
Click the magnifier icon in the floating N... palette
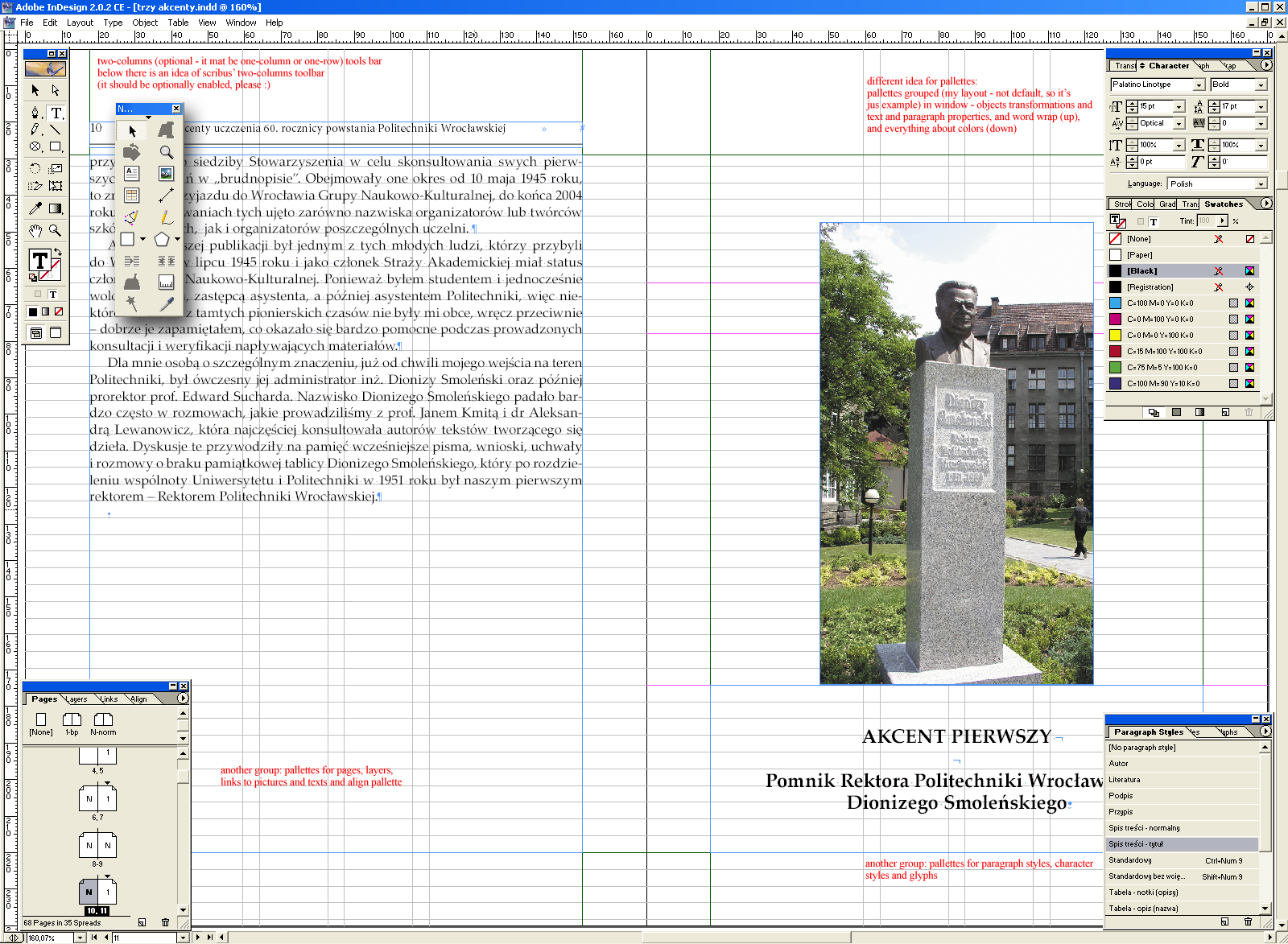pyautogui.click(x=166, y=152)
